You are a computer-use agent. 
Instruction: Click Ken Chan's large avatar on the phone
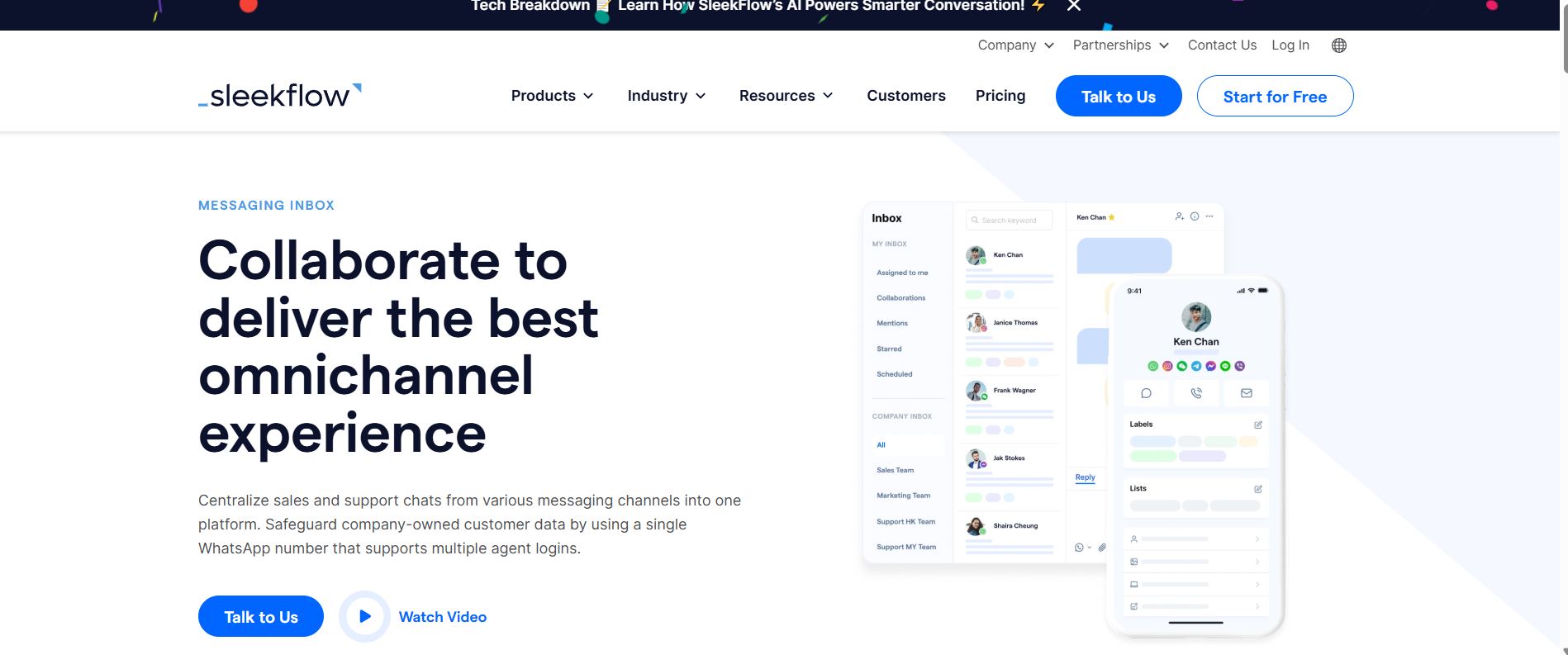pyautogui.click(x=1196, y=317)
